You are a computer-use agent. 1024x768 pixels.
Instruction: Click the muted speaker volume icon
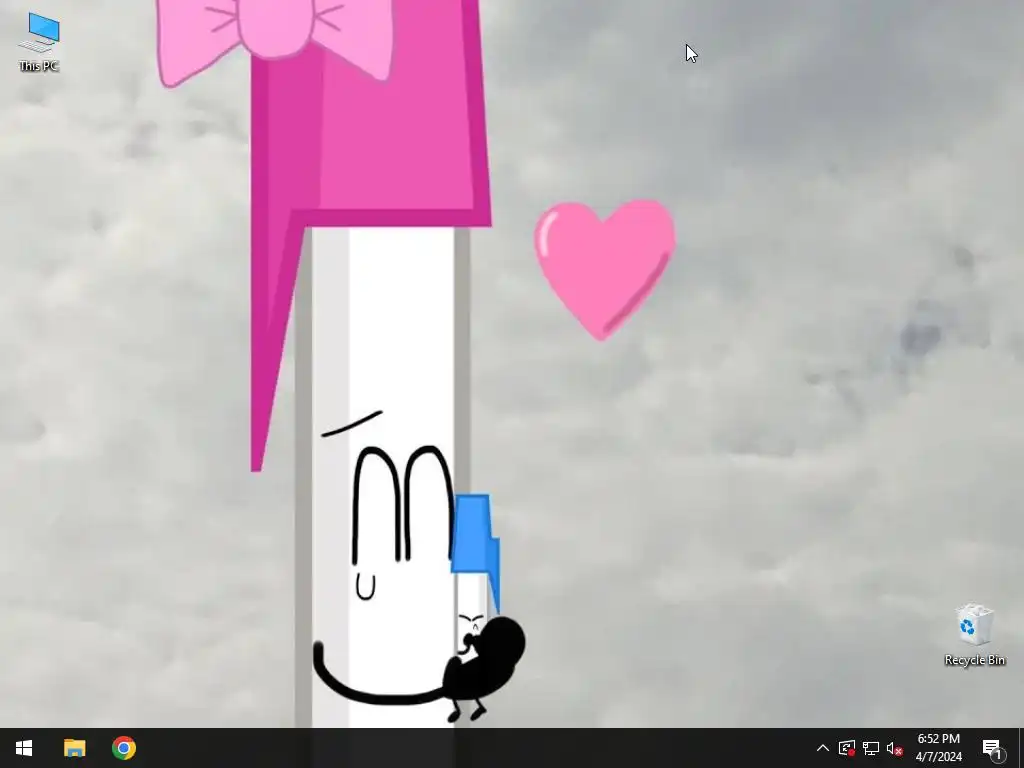point(895,748)
